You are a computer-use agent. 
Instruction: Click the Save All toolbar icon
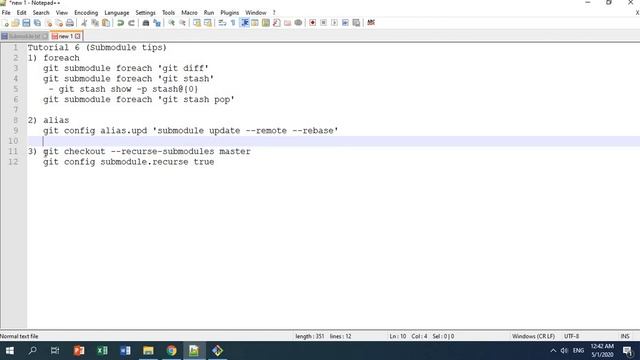[x=37, y=23]
